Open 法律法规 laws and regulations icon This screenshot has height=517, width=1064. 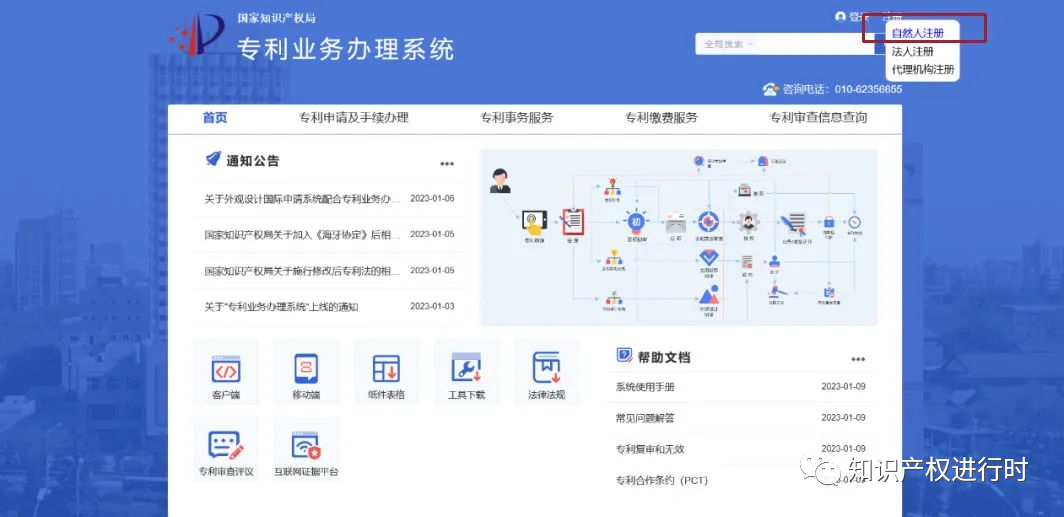(x=546, y=371)
